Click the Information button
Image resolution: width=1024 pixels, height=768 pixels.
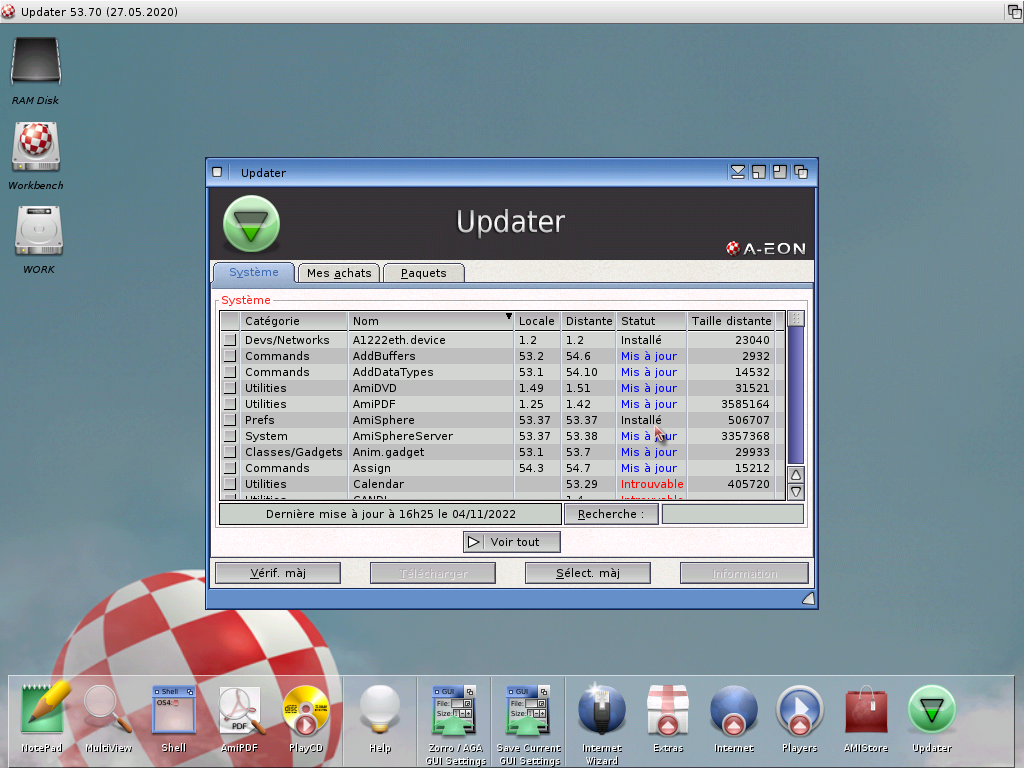pos(744,573)
